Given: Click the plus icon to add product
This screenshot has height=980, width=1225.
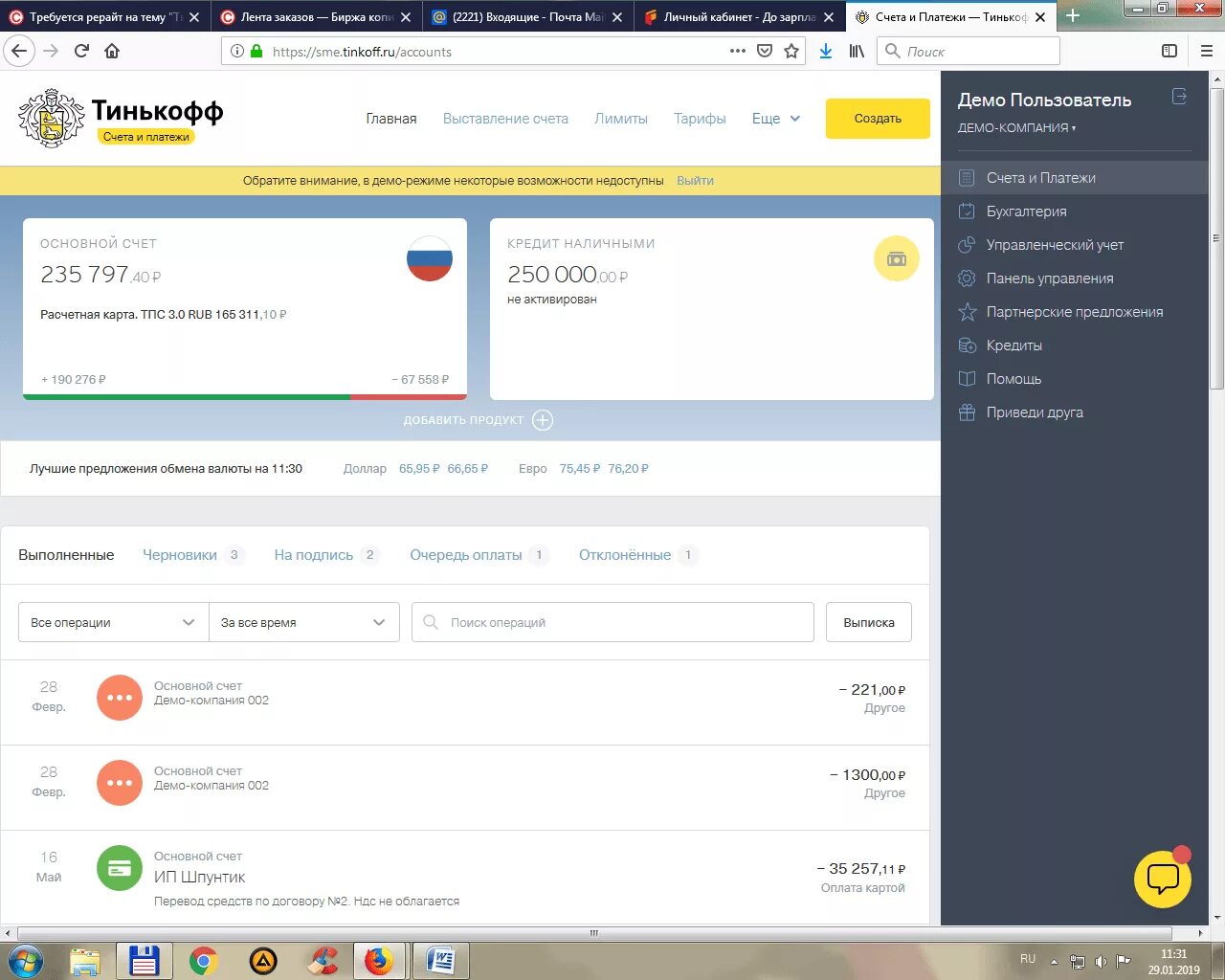Looking at the screenshot, I should (x=543, y=420).
